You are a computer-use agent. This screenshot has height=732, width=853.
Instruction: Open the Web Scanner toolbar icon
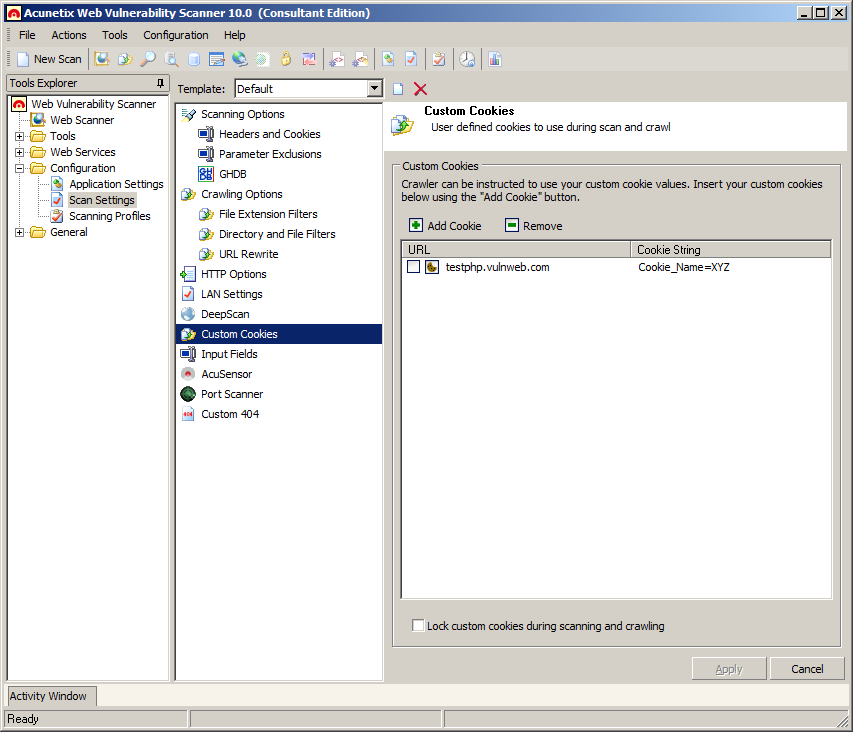102,59
